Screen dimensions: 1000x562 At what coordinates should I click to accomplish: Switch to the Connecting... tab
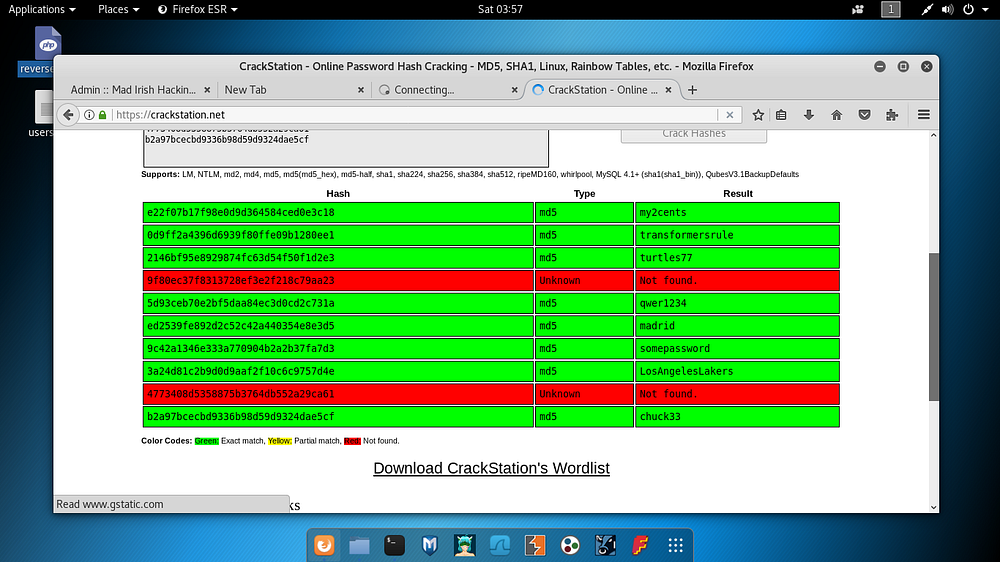click(424, 90)
